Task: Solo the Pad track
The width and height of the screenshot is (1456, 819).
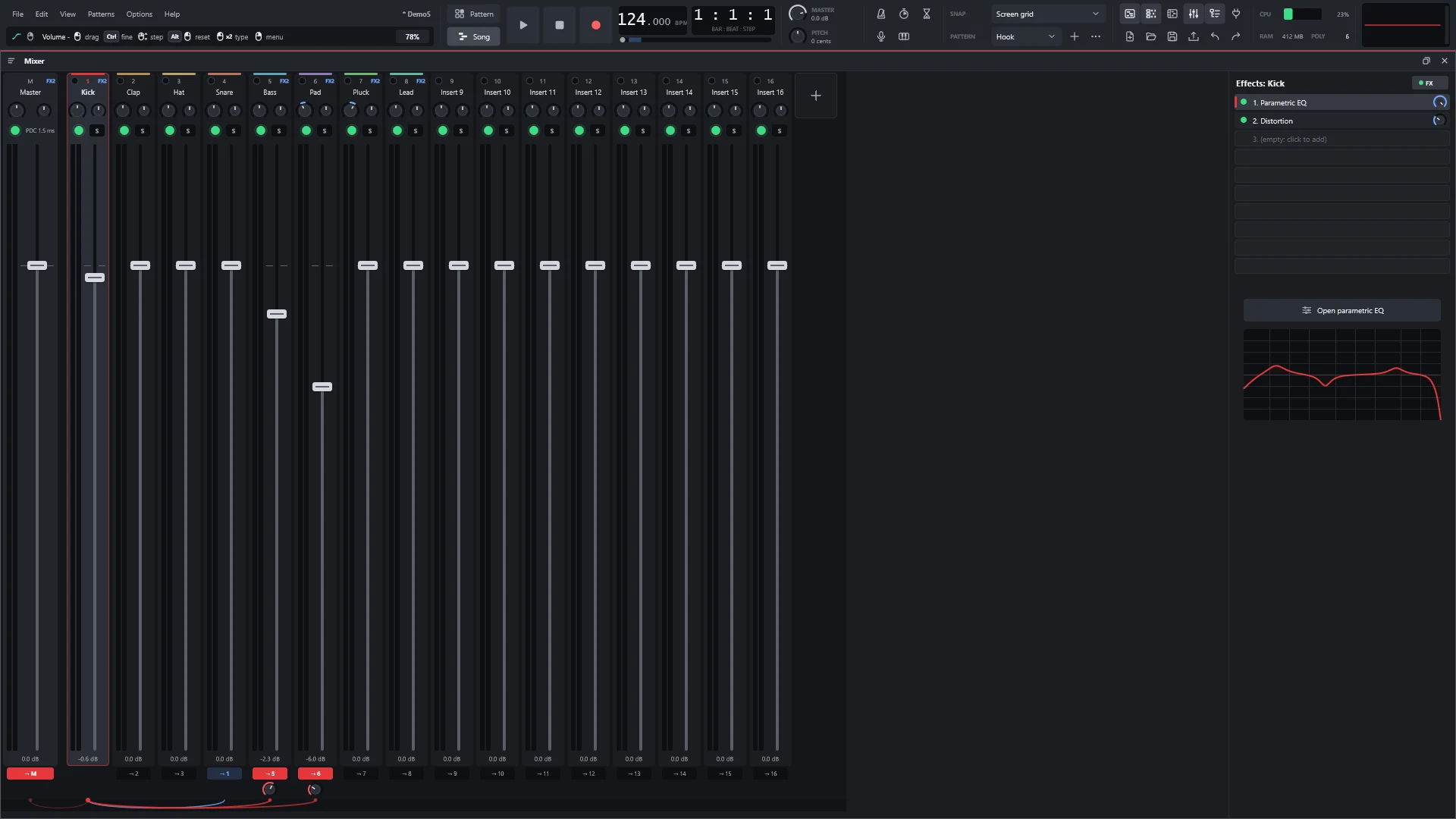Action: (325, 130)
